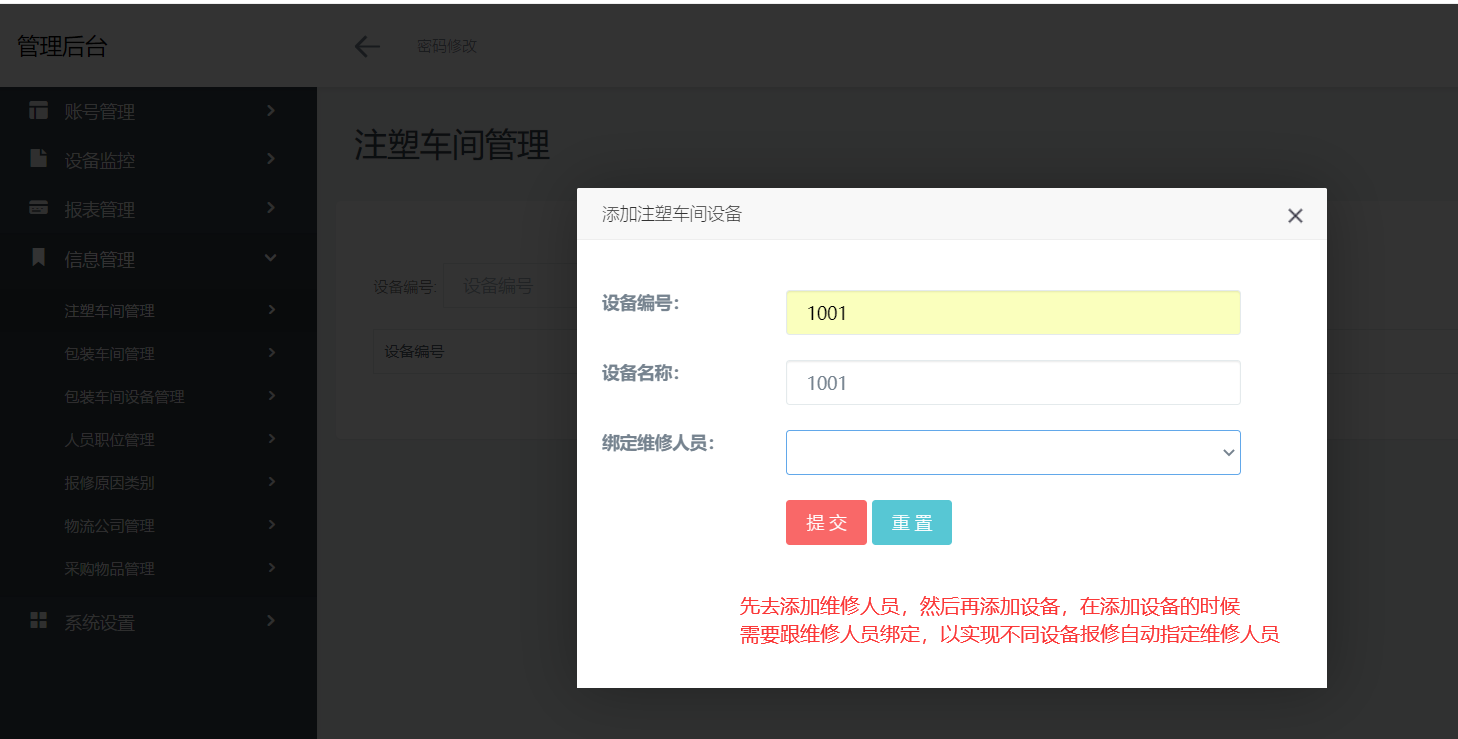
Task: Open 注塑车间管理 in the sidebar
Action: 110,311
